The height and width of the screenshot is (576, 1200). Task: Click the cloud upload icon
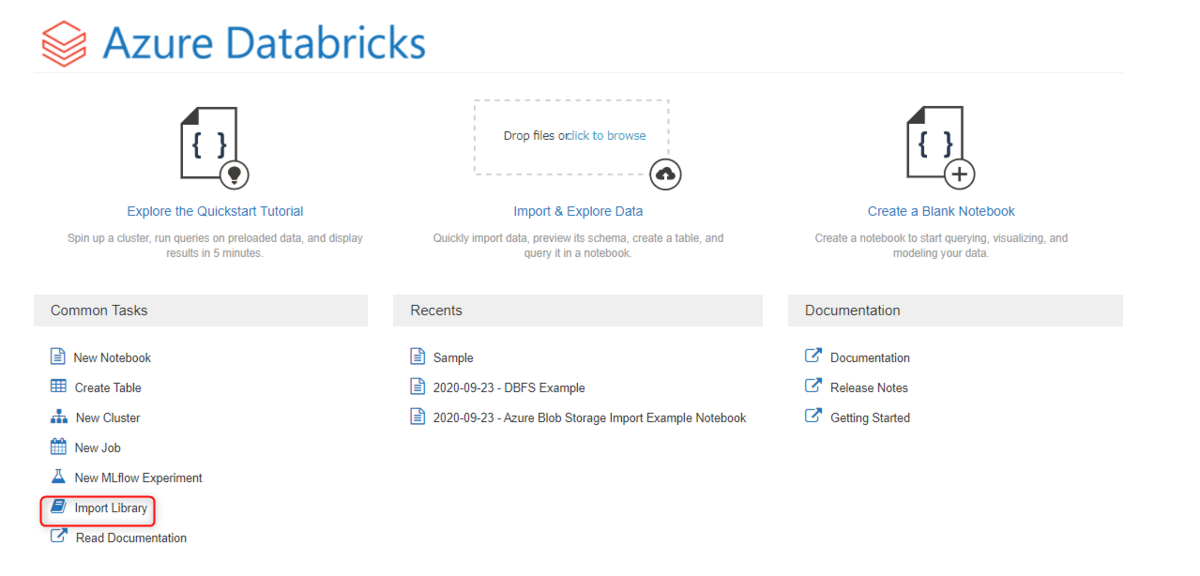click(665, 175)
